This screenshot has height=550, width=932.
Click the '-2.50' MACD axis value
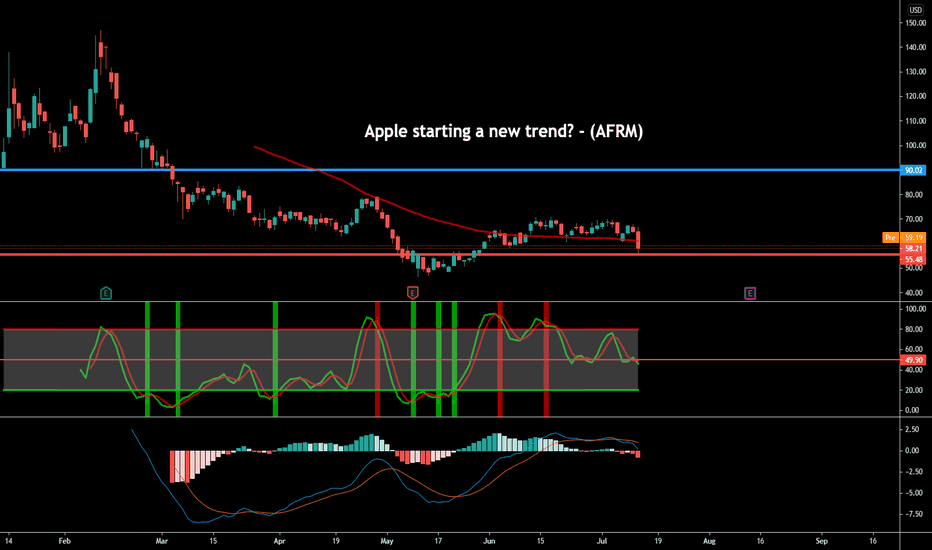912,472
